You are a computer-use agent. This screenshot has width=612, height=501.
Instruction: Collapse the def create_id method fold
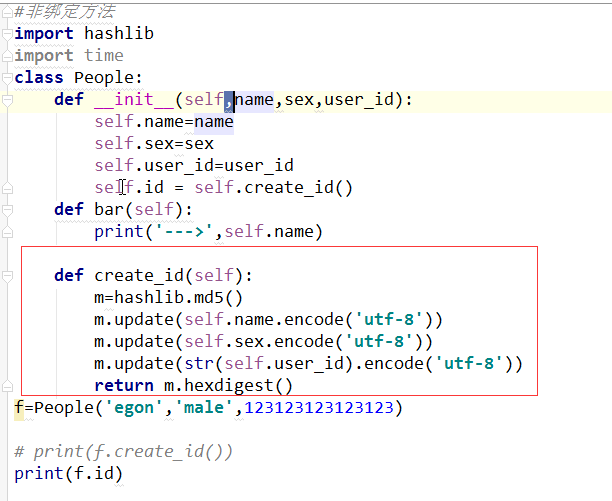click(7, 276)
